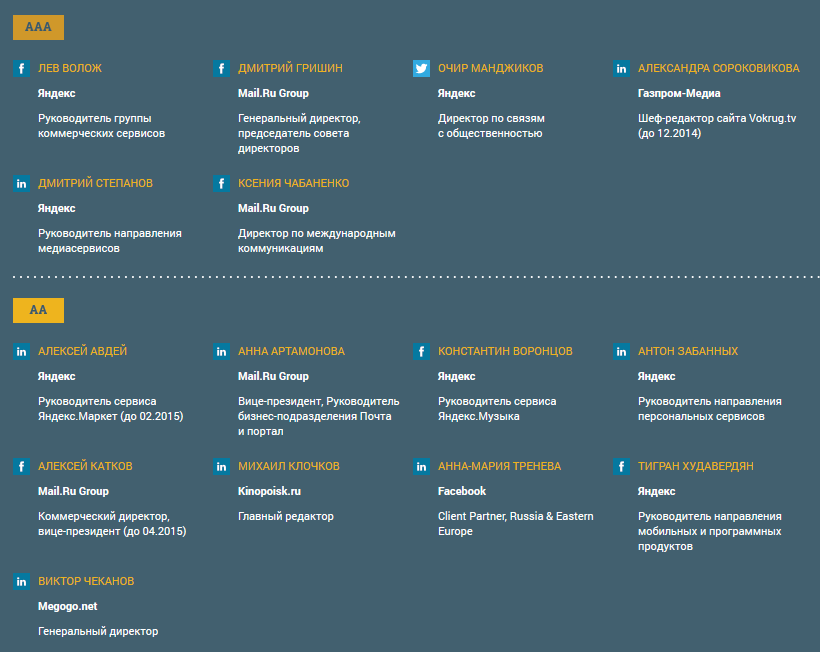Click company text Megogo.net
This screenshot has height=652, width=820.
coord(67,607)
